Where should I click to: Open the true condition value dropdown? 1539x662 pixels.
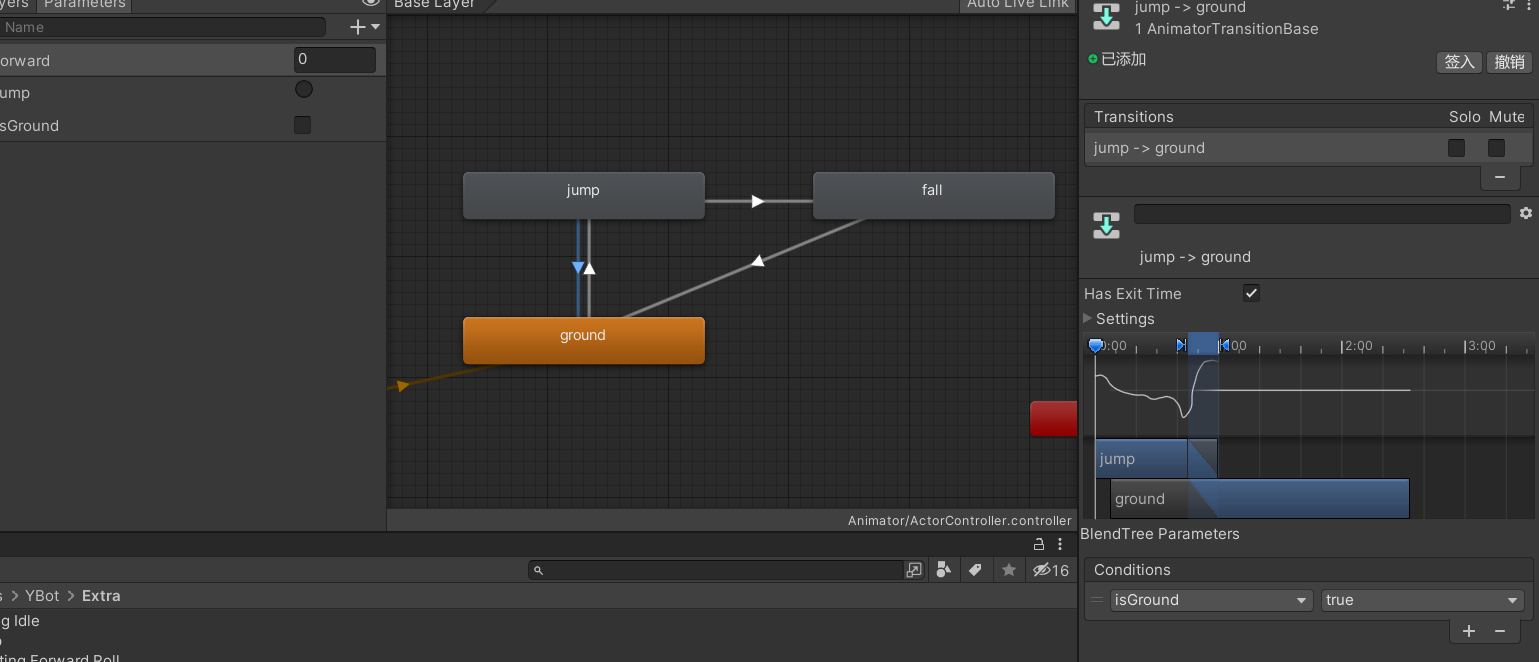[x=1422, y=600]
